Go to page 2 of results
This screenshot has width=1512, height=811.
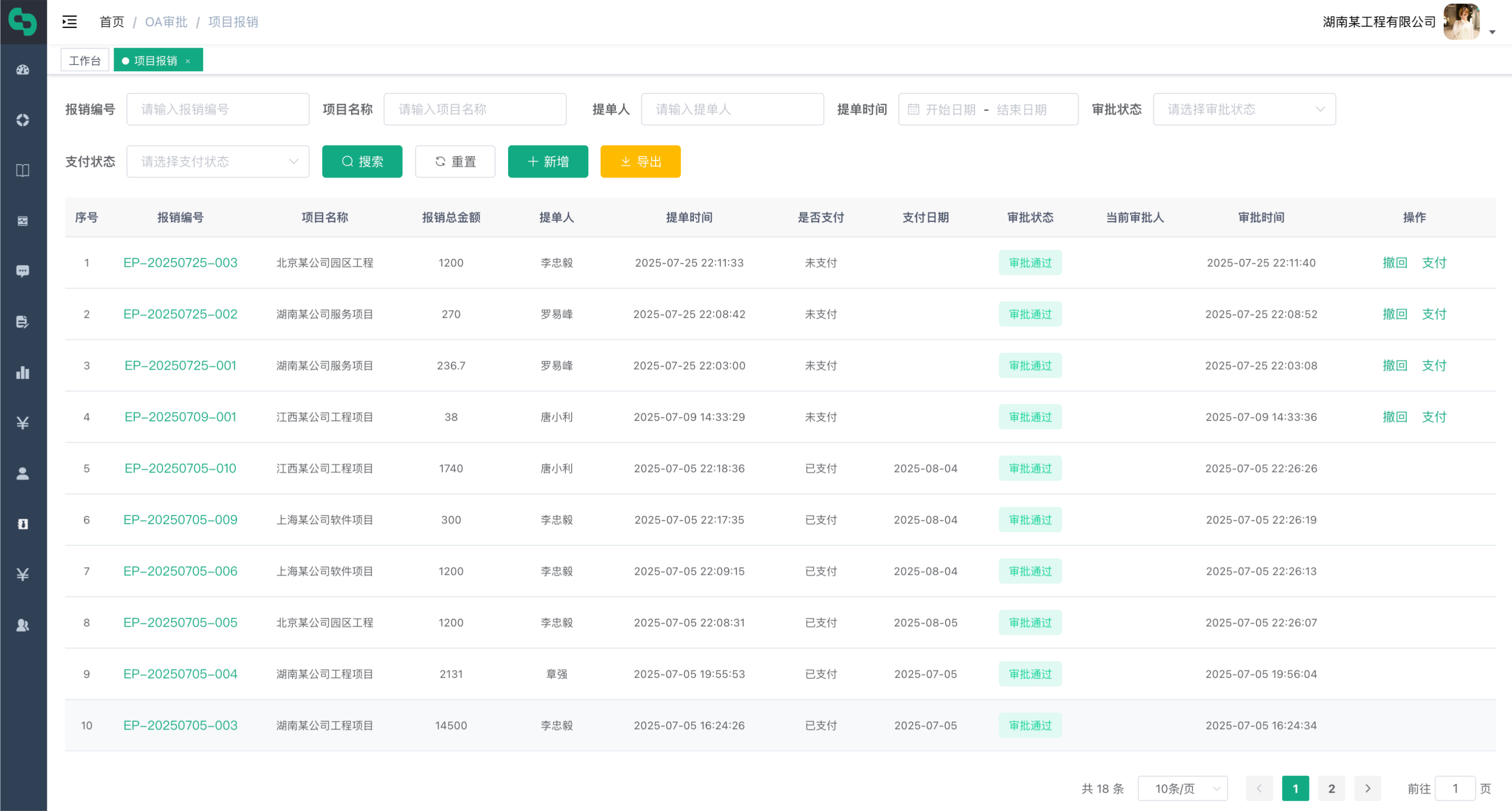click(x=1331, y=788)
